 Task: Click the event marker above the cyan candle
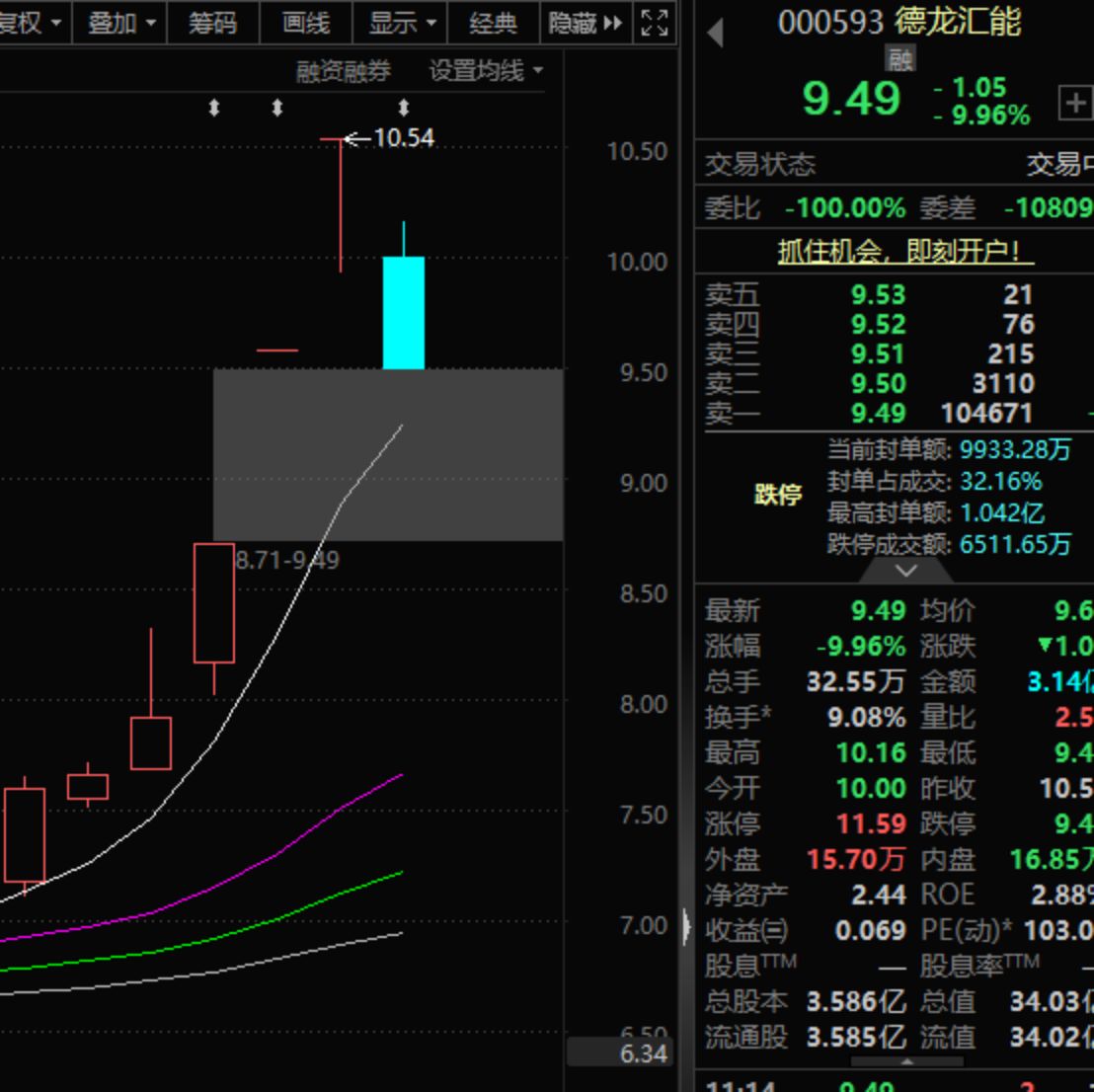point(403,108)
